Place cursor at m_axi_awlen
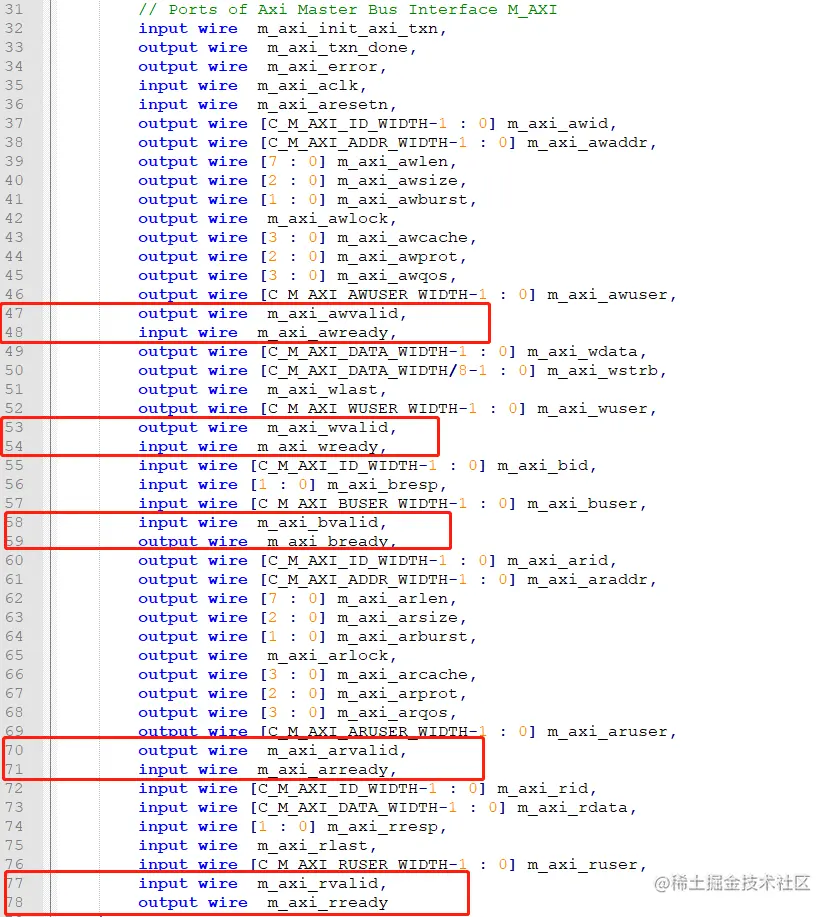Screen dimensions: 835x917 click(392, 161)
